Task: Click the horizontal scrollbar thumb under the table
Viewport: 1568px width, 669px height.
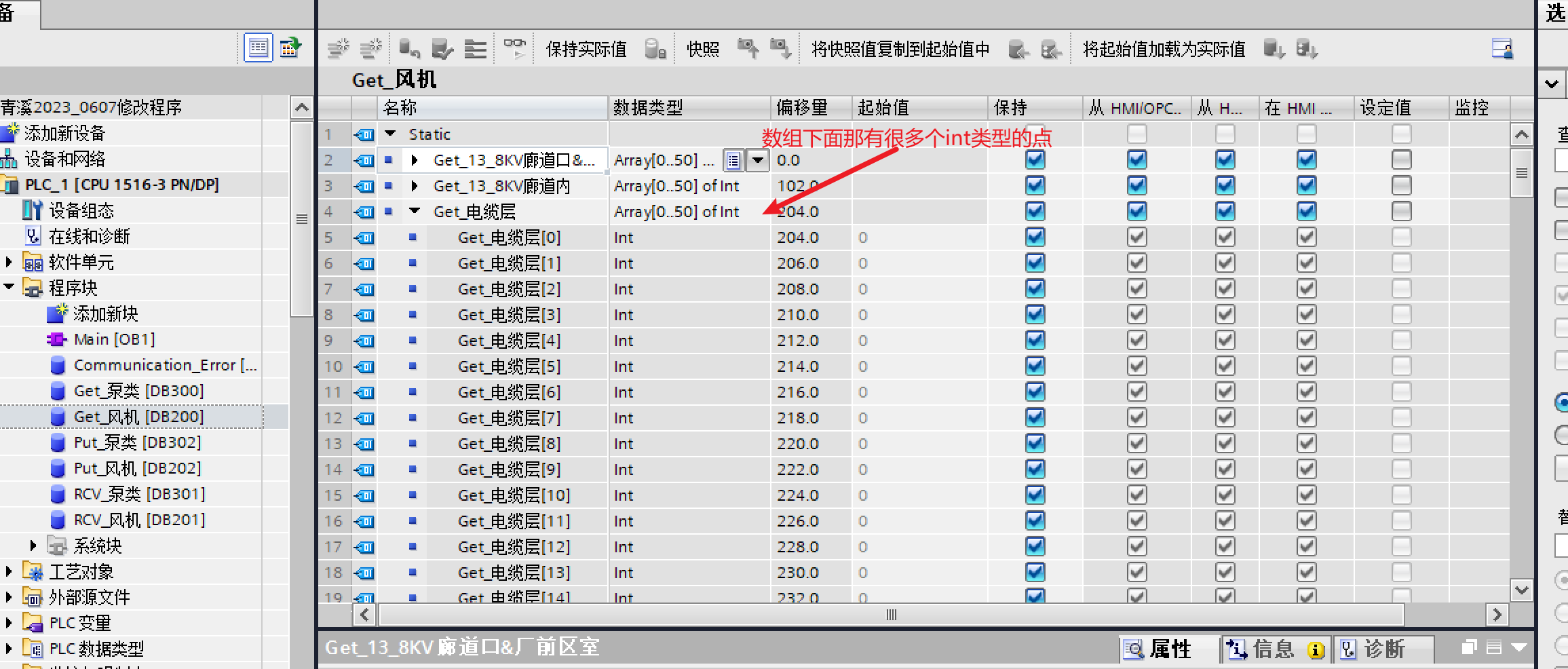Action: 891,615
